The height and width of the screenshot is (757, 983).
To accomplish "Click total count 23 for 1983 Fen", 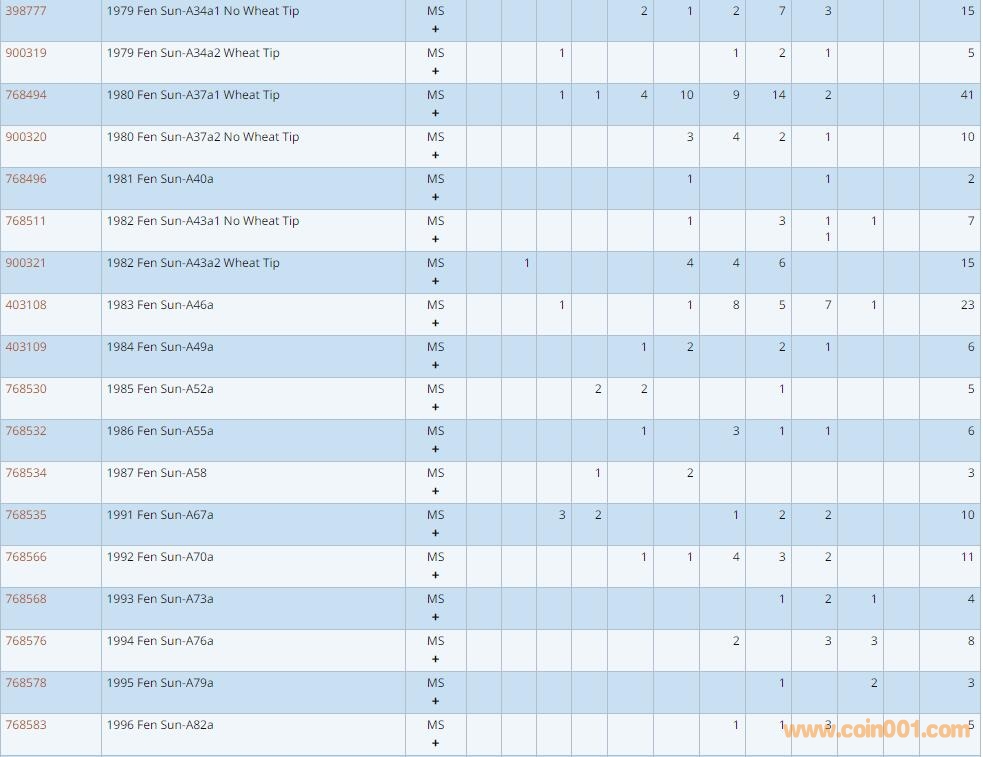I will click(x=966, y=305).
